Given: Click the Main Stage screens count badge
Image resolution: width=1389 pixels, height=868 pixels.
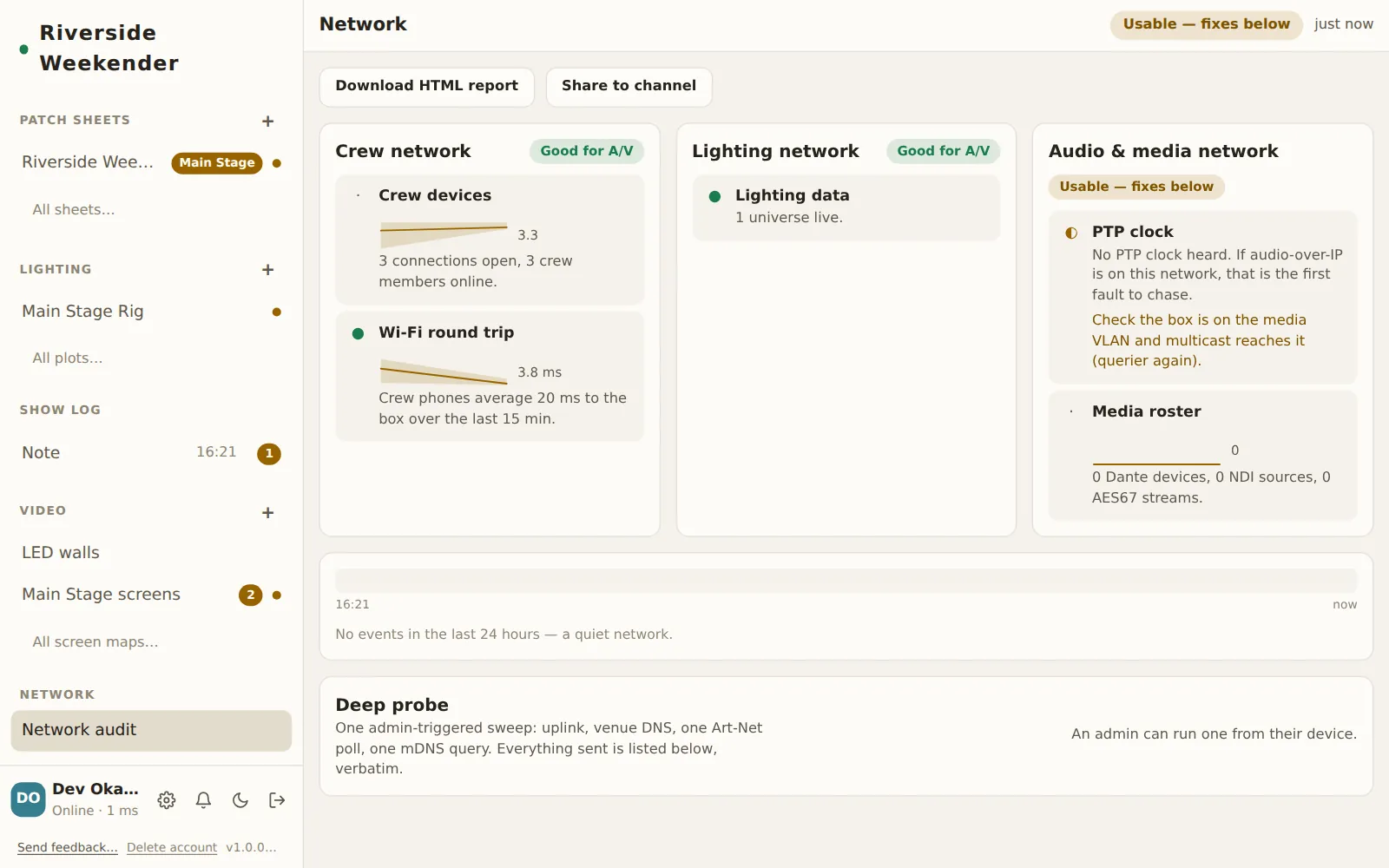Looking at the screenshot, I should (250, 595).
